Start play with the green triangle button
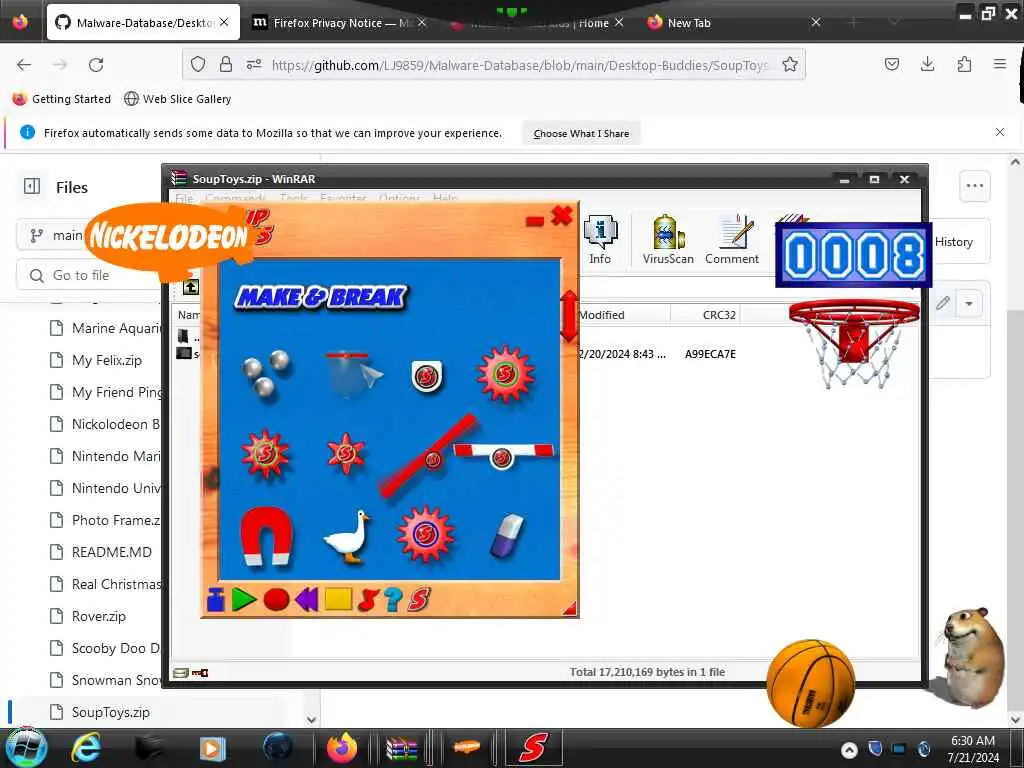The image size is (1024, 768). tap(244, 600)
